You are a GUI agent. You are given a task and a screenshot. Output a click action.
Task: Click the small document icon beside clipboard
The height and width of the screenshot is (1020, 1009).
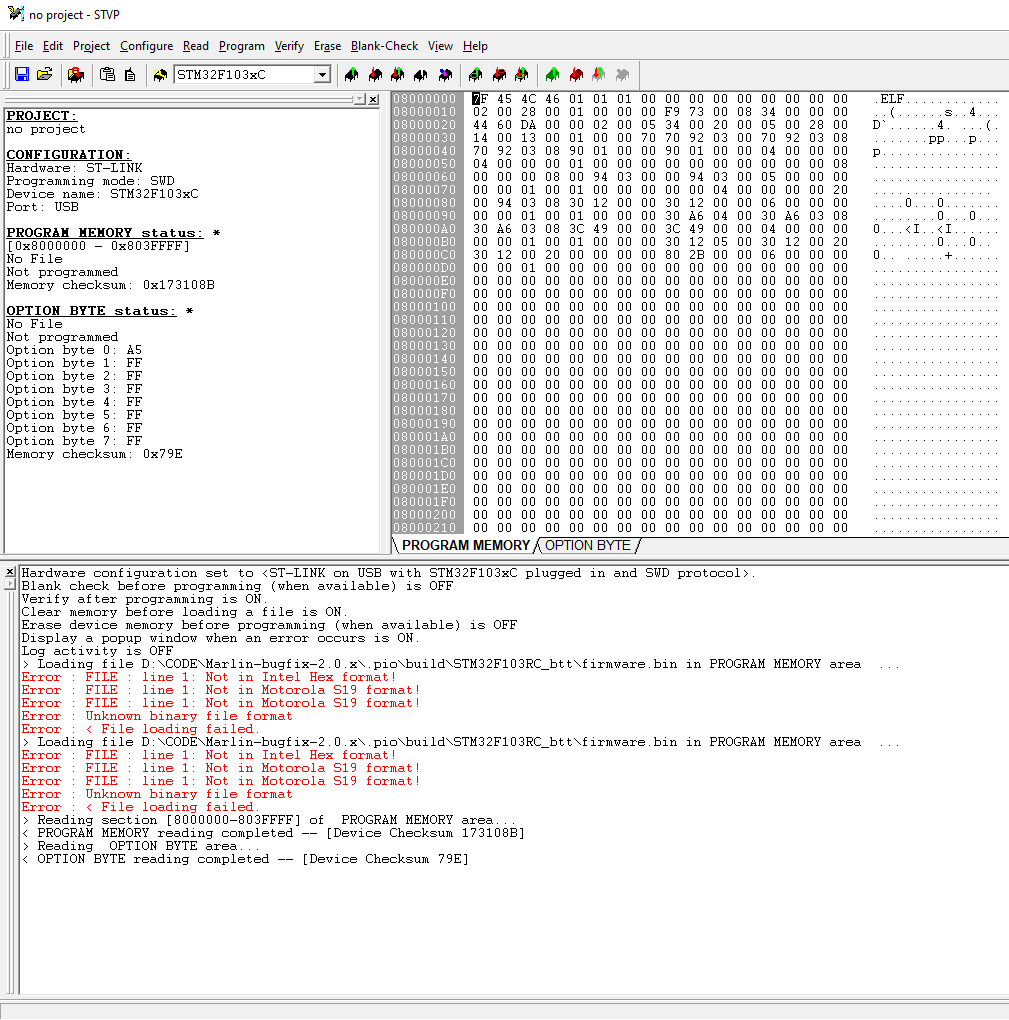tap(130, 74)
